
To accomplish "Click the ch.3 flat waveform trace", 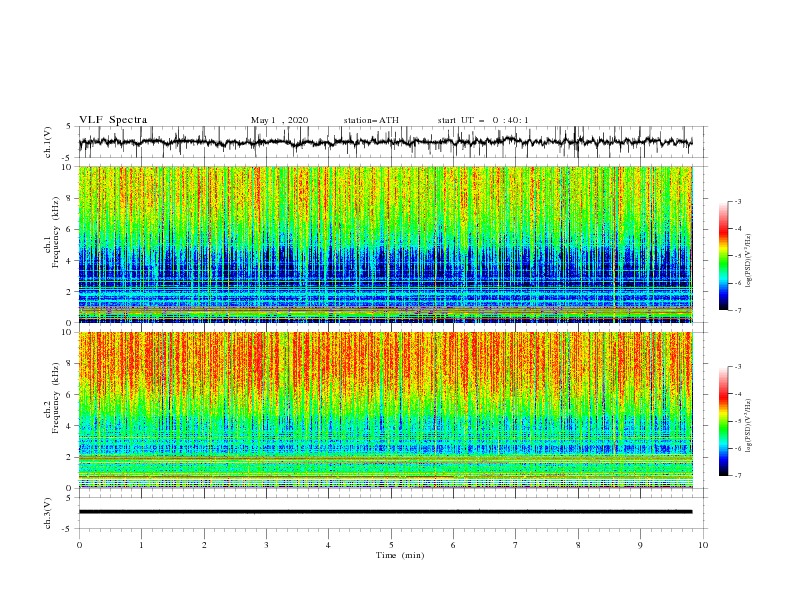I will click(385, 512).
